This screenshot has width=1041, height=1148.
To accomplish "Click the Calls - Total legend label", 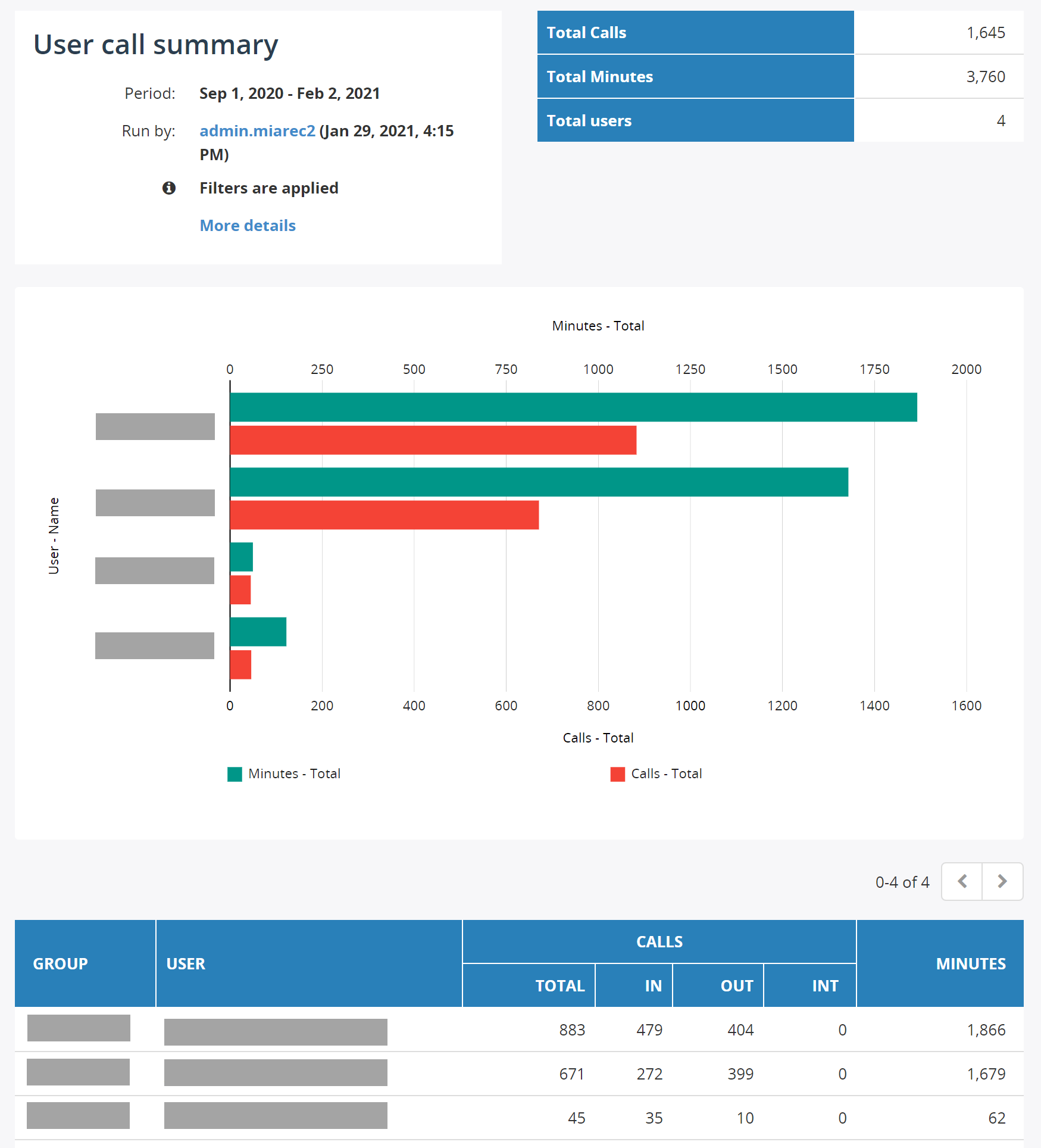I will coord(667,773).
